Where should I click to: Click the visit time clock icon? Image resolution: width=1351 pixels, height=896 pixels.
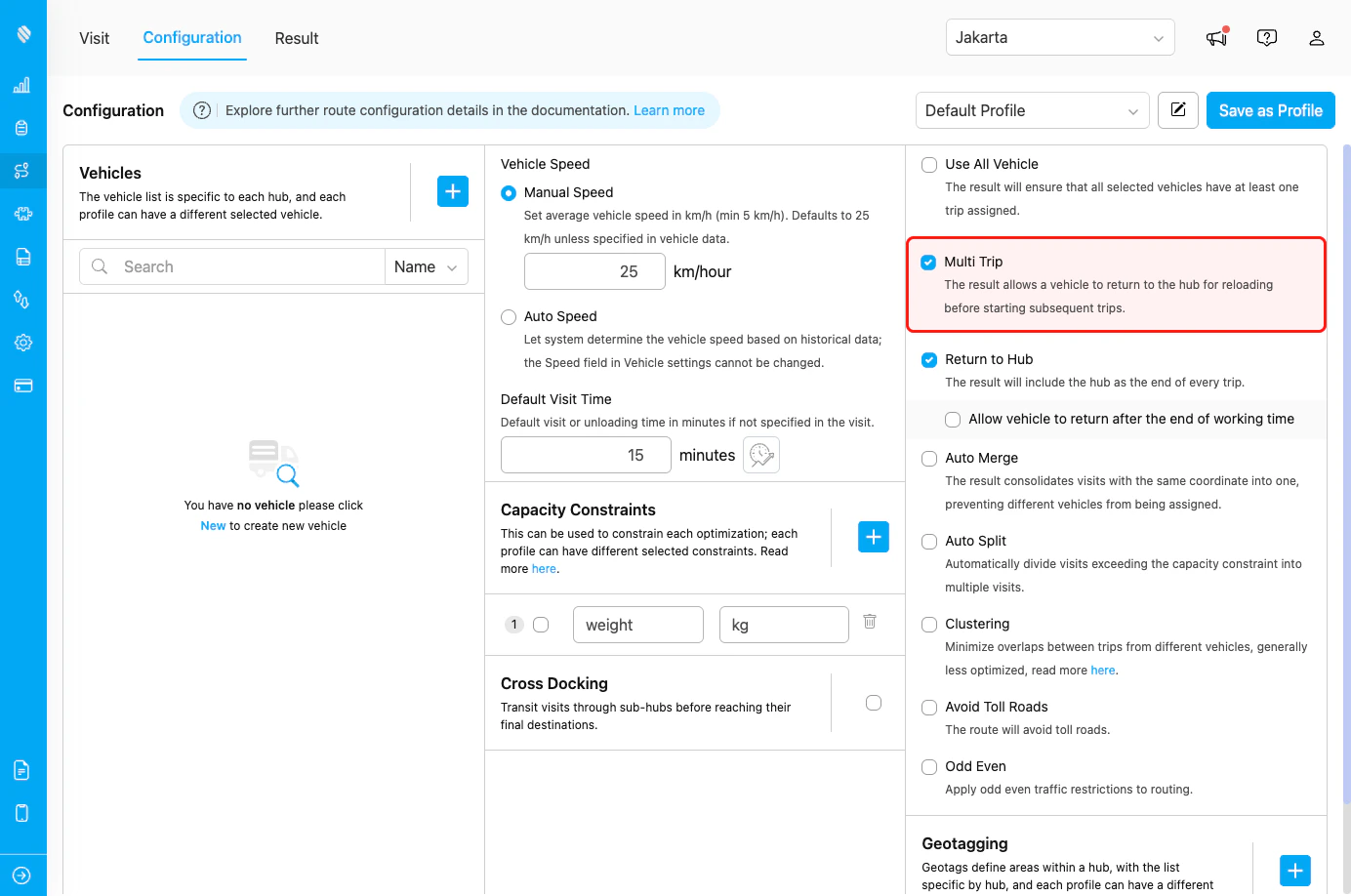[761, 455]
